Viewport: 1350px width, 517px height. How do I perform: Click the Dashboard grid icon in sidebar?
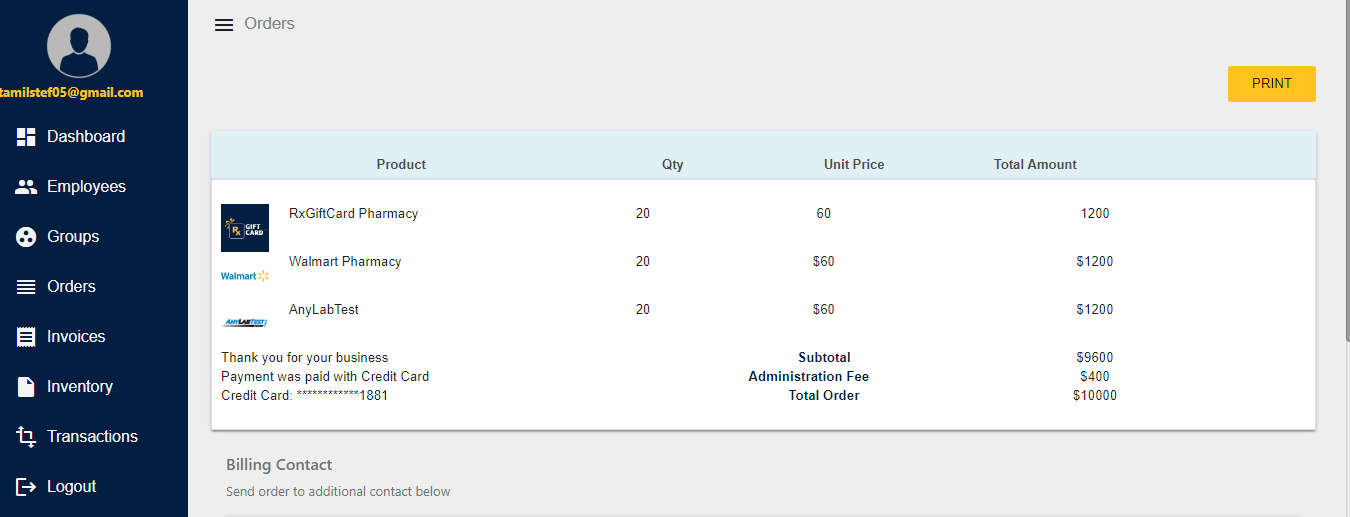coord(26,137)
